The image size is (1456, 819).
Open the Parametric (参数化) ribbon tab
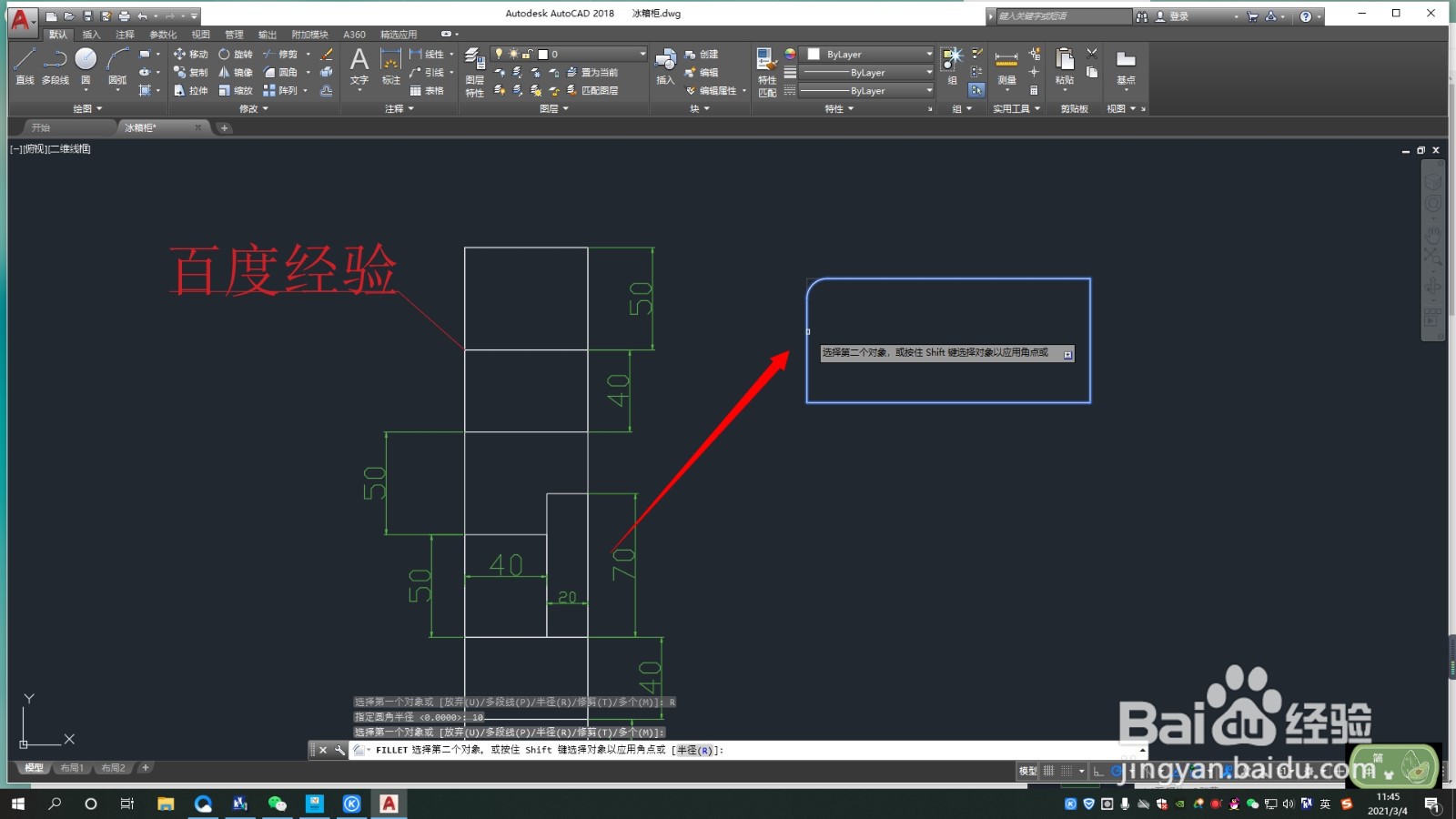pyautogui.click(x=163, y=35)
